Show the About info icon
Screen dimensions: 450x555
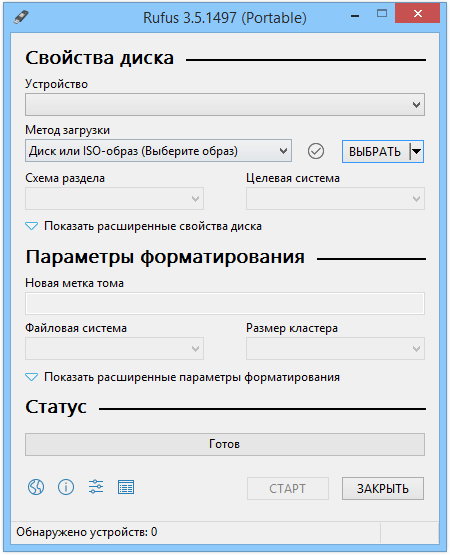point(66,487)
